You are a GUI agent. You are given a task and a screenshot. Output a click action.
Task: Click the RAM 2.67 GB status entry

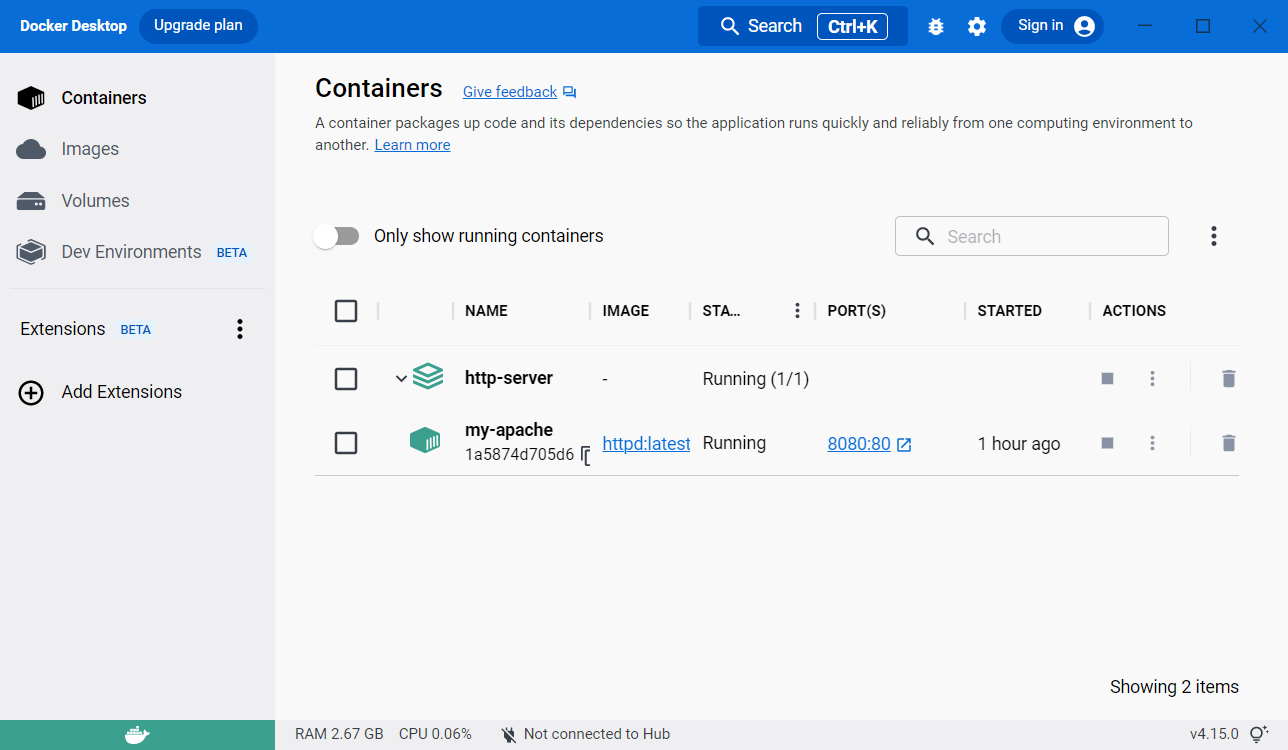(x=339, y=734)
